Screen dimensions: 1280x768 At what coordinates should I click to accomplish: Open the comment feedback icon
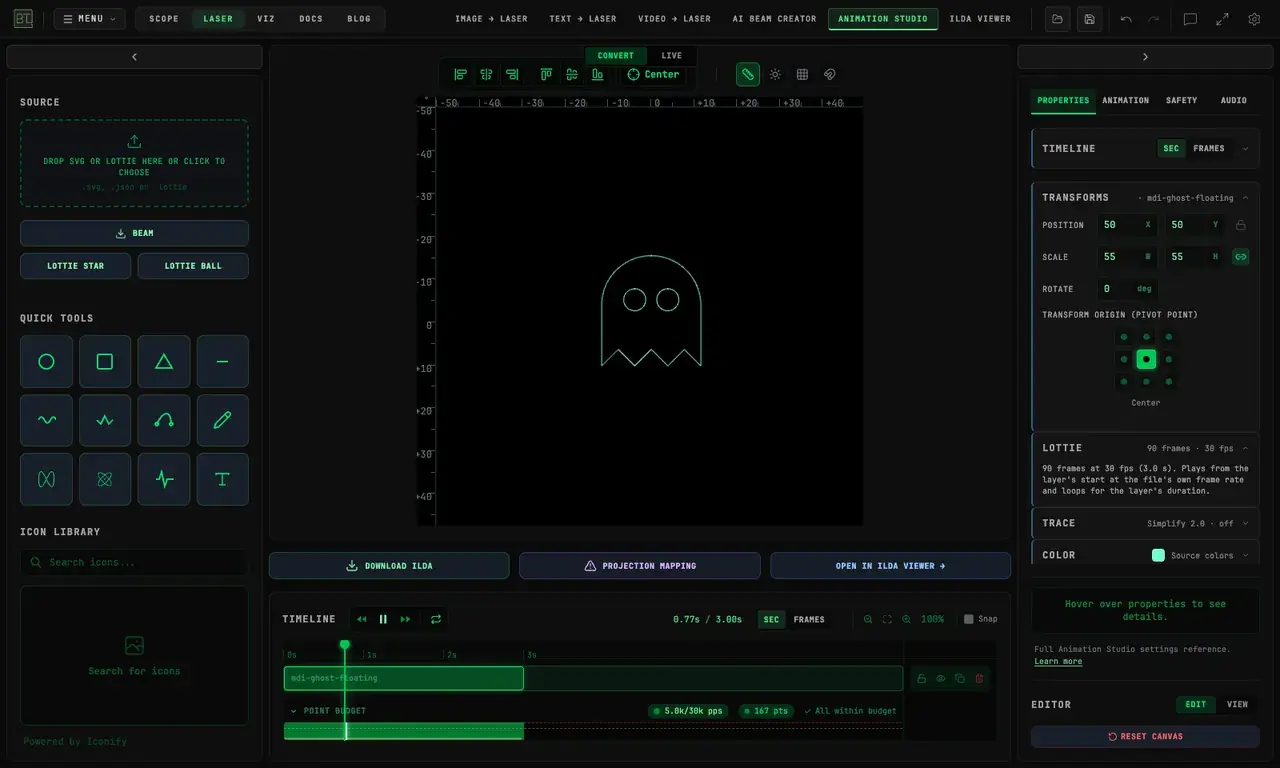pyautogui.click(x=1190, y=19)
